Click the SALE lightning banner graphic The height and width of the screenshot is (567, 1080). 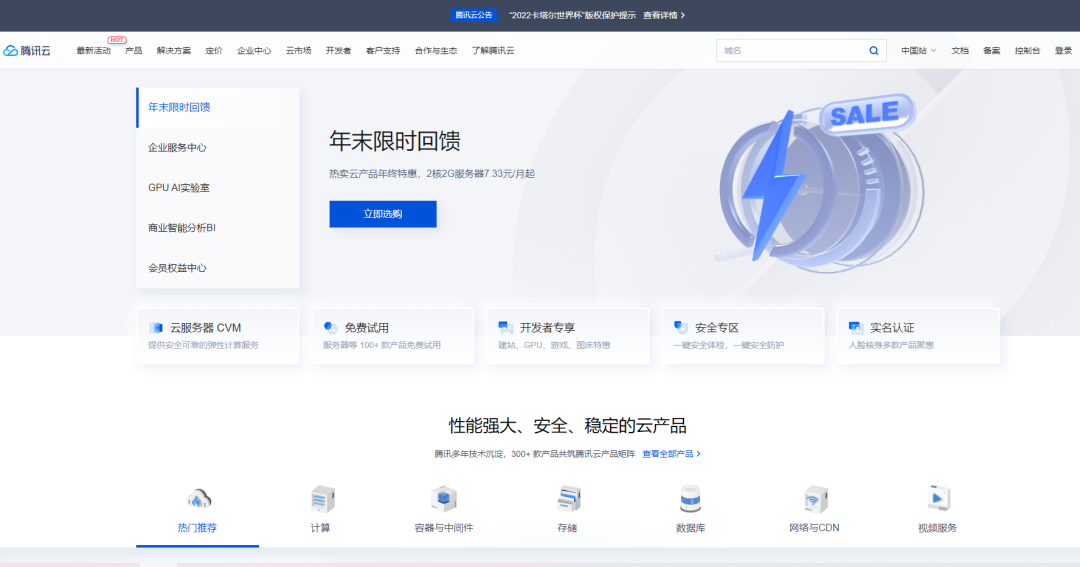(x=820, y=183)
